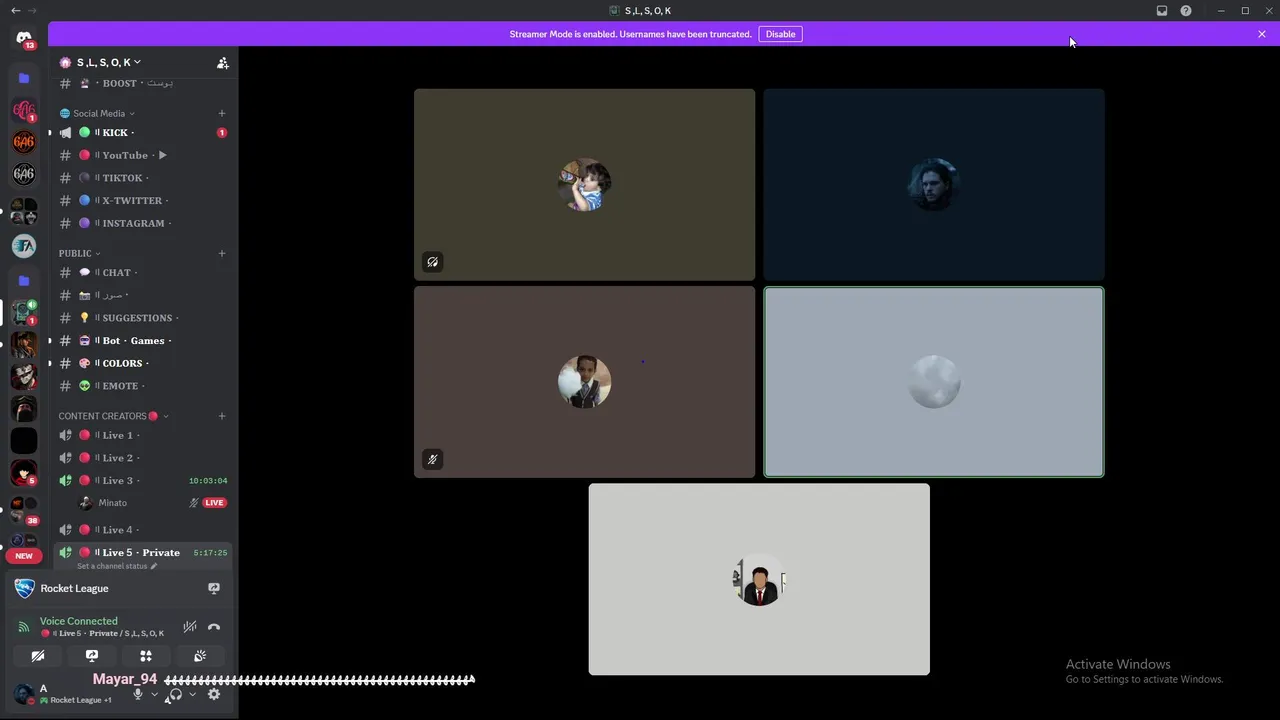Image resolution: width=1280 pixels, height=720 pixels.
Task: Open the EMOTE channel
Action: pyautogui.click(x=142, y=386)
